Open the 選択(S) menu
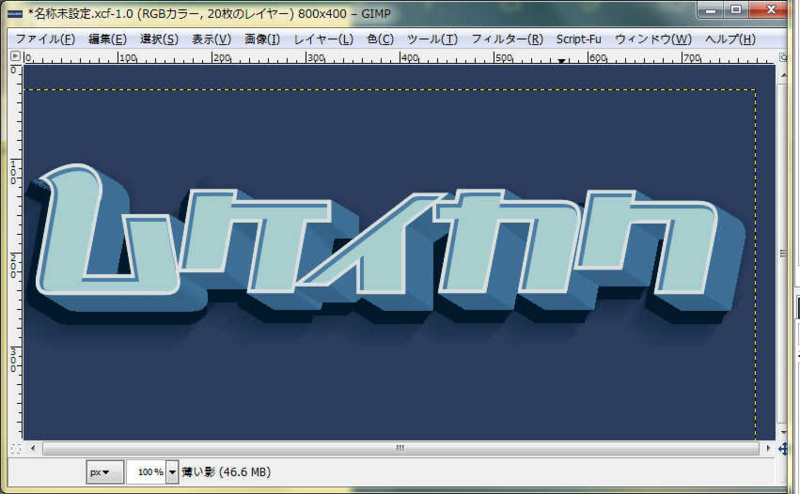This screenshot has width=800, height=494. click(159, 39)
